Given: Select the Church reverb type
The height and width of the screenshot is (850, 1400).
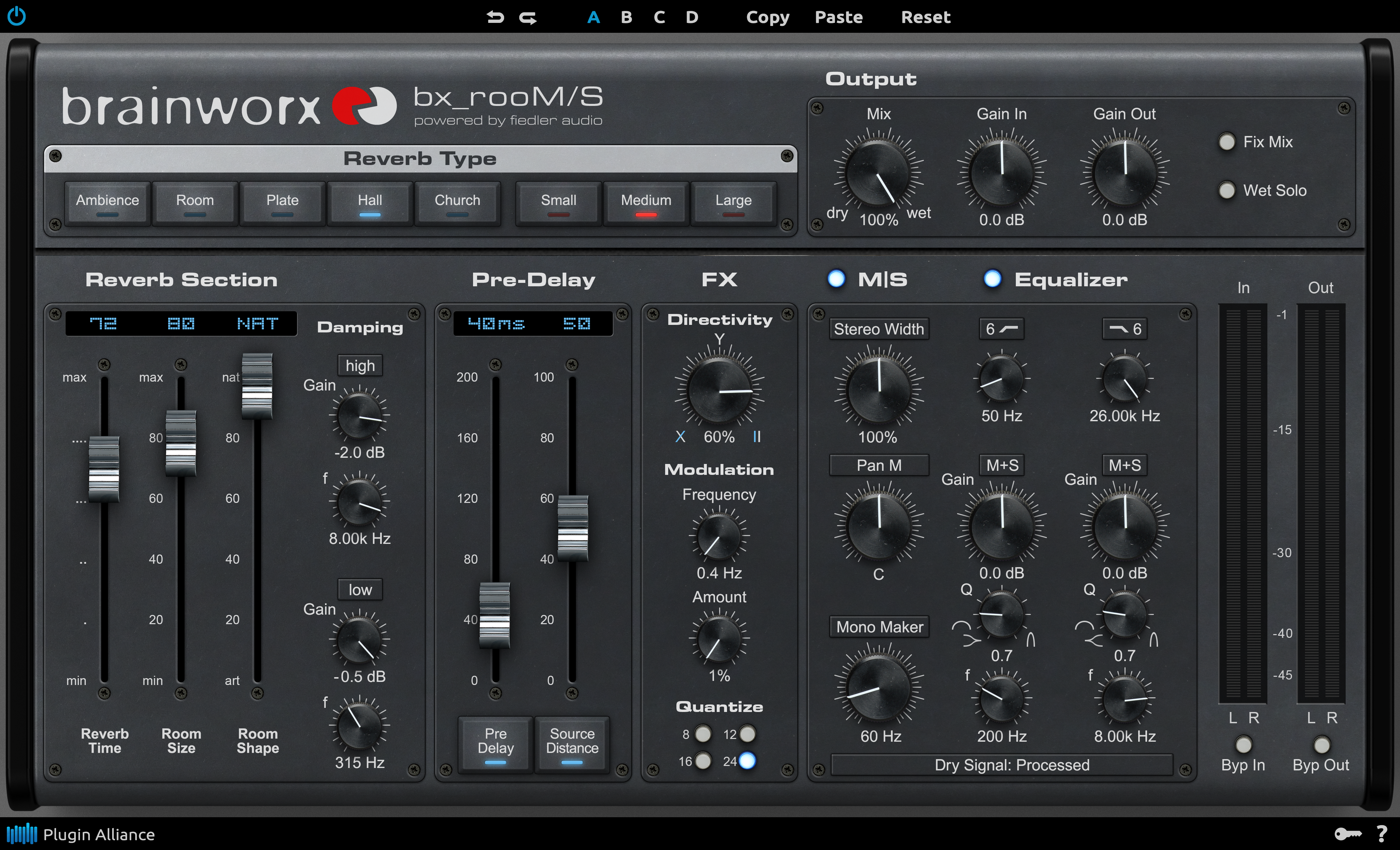Looking at the screenshot, I should (457, 204).
